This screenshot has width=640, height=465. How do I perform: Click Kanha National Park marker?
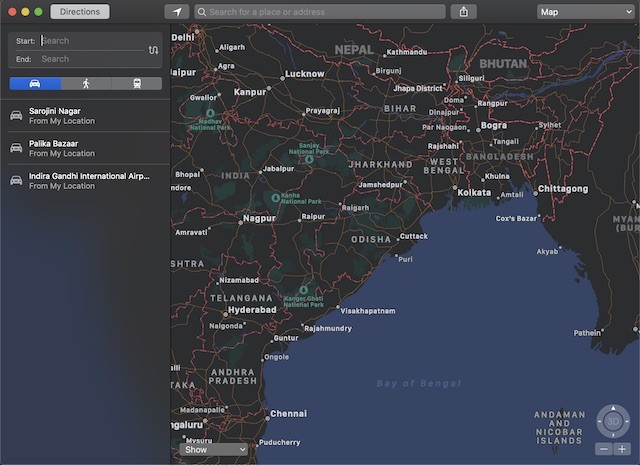[276, 198]
